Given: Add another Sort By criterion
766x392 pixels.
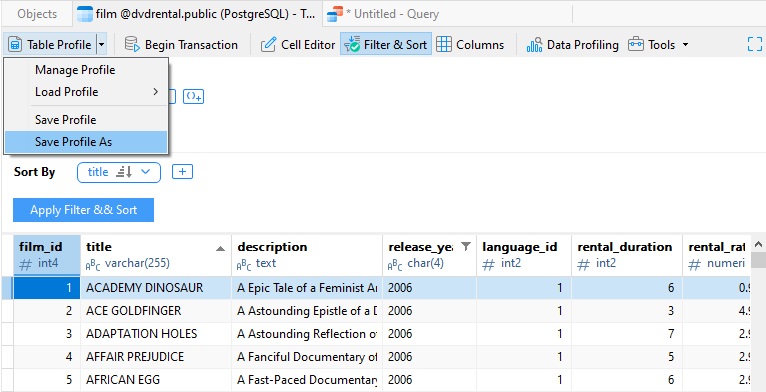Looking at the screenshot, I should [x=182, y=172].
